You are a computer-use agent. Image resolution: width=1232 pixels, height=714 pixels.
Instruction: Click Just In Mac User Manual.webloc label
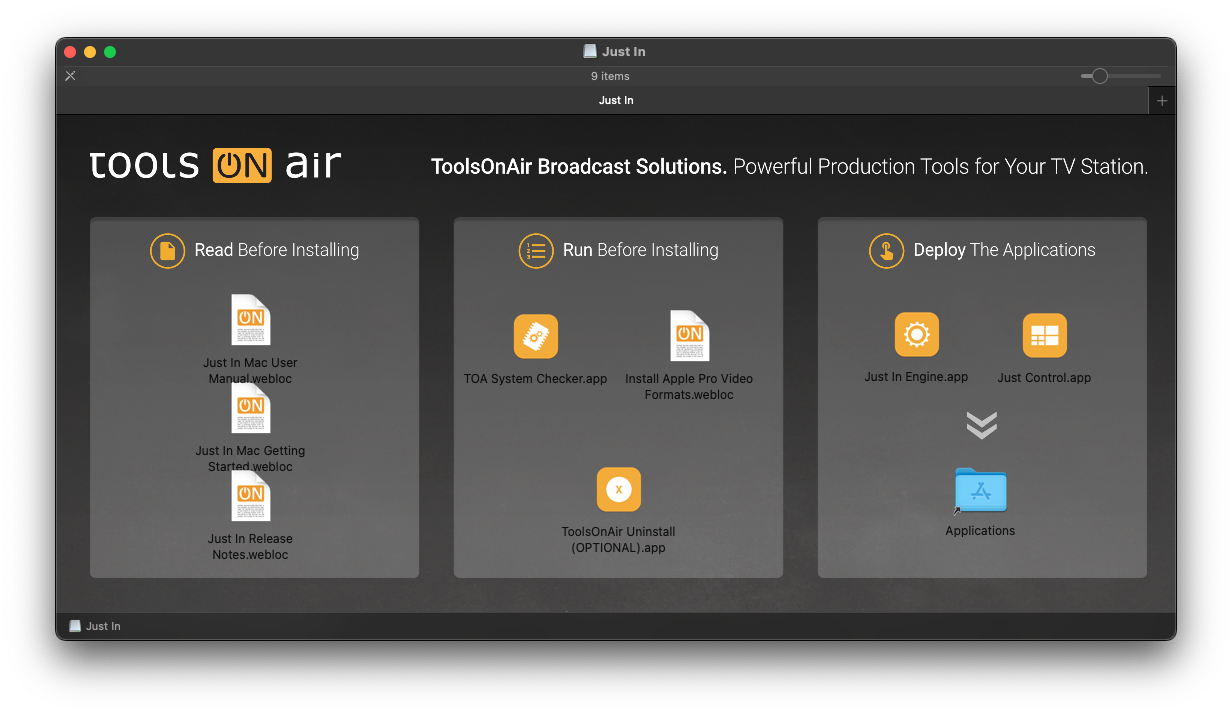coord(250,371)
